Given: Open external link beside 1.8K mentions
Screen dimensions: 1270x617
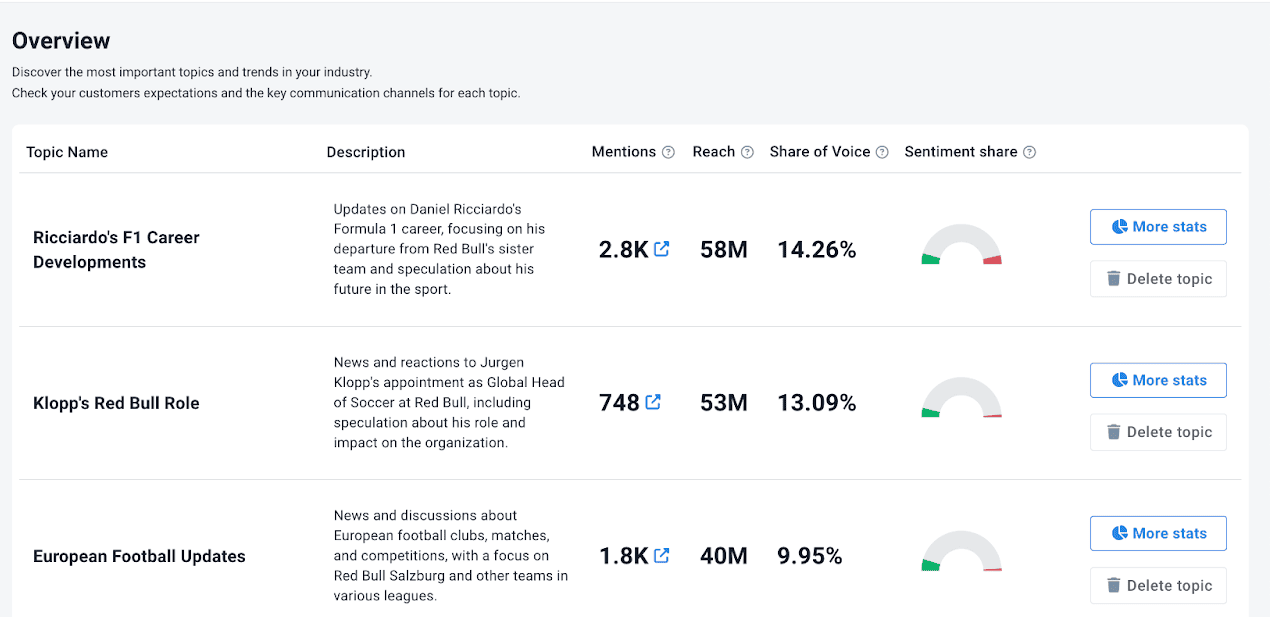Looking at the screenshot, I should (662, 555).
